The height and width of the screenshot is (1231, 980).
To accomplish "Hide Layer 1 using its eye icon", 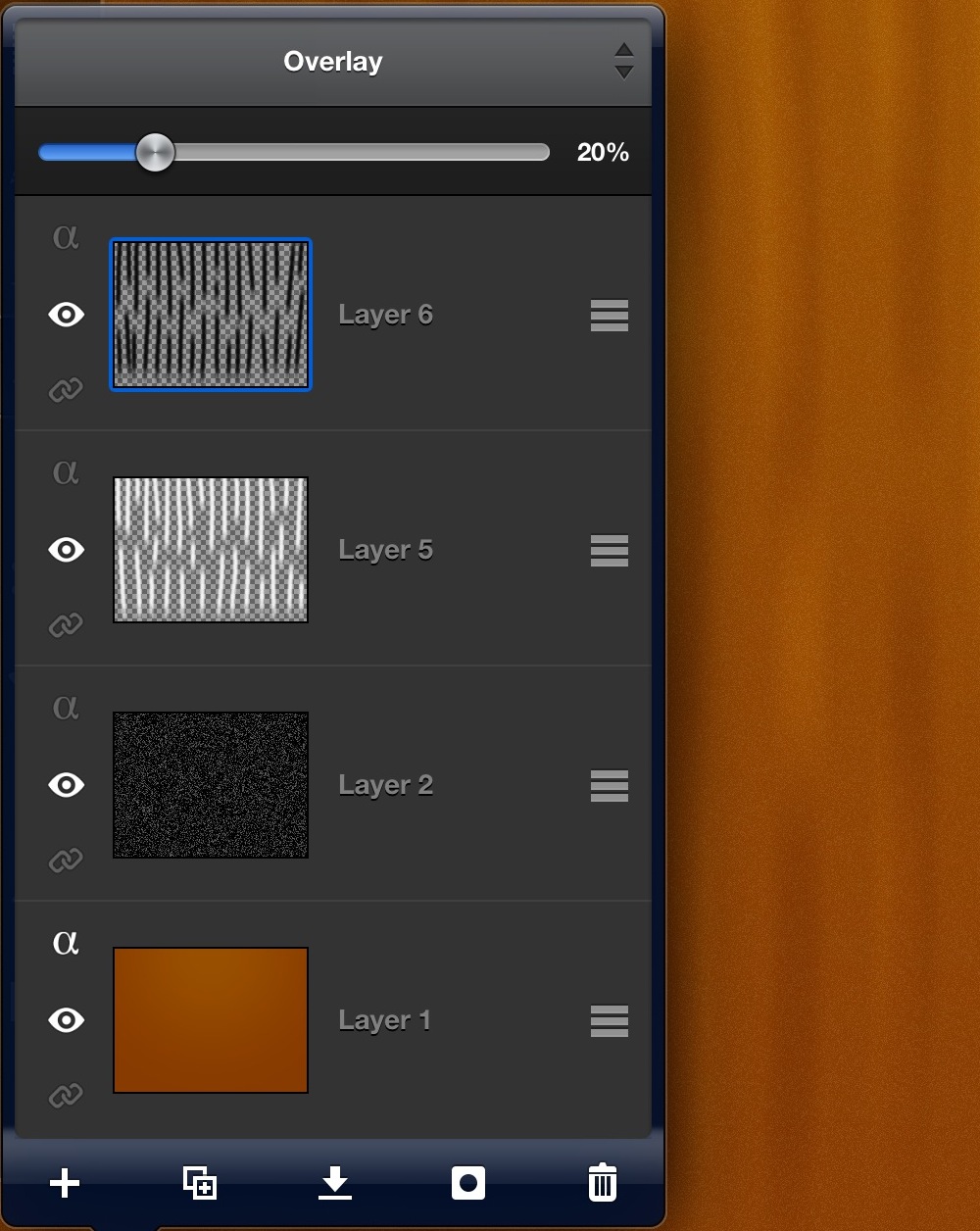I will click(x=66, y=1020).
